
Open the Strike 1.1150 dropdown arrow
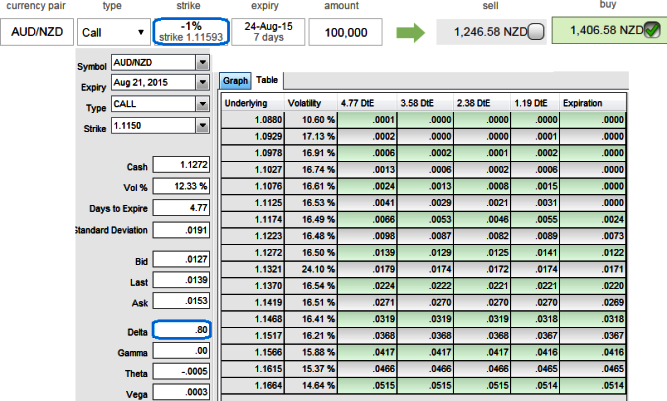click(x=203, y=125)
